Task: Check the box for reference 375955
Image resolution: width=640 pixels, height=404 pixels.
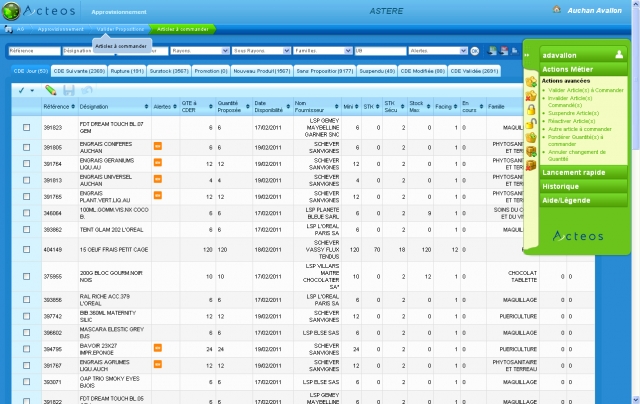Action: [x=27, y=276]
